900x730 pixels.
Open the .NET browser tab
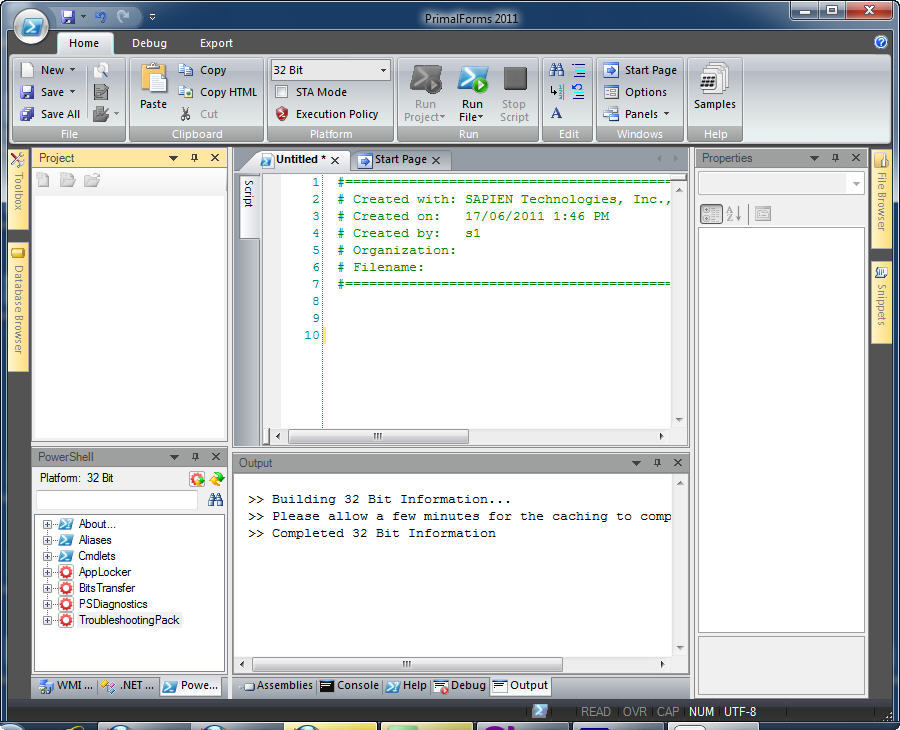tap(127, 686)
